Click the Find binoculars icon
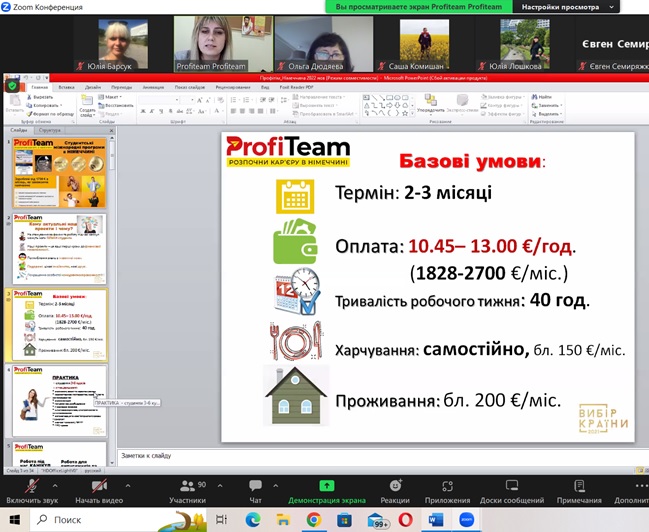This screenshot has width=649, height=532. tap(535, 97)
